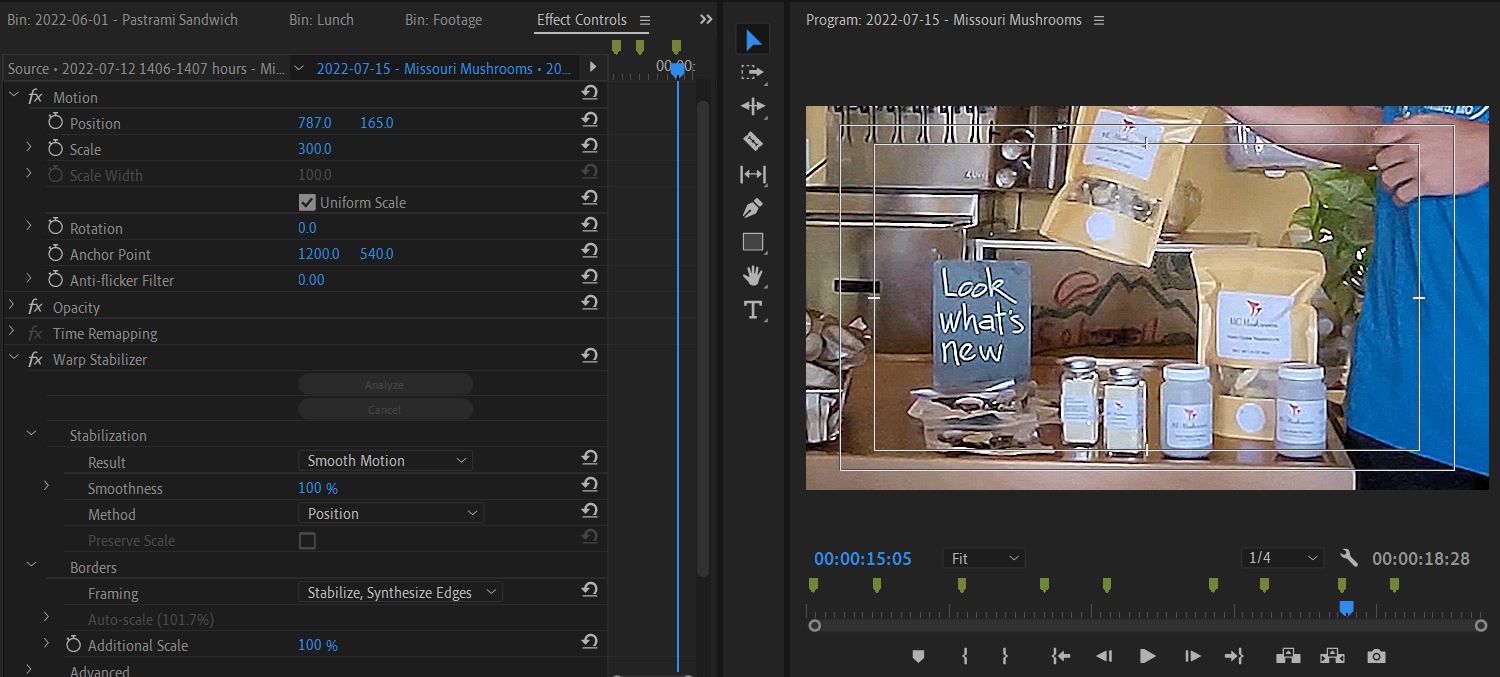Click the Program Monitor playhead

tap(1346, 608)
